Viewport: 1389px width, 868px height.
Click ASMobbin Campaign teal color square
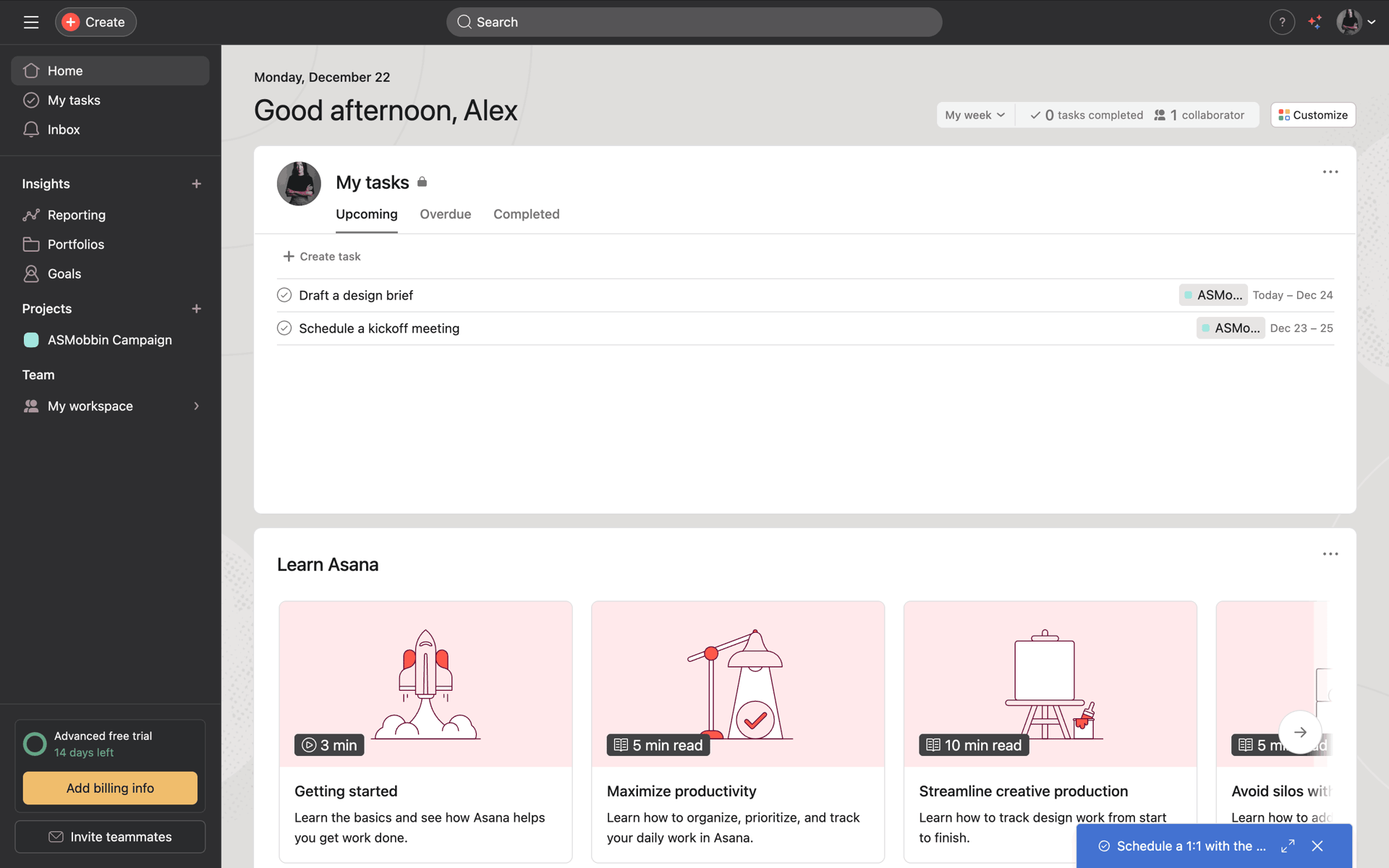click(31, 340)
